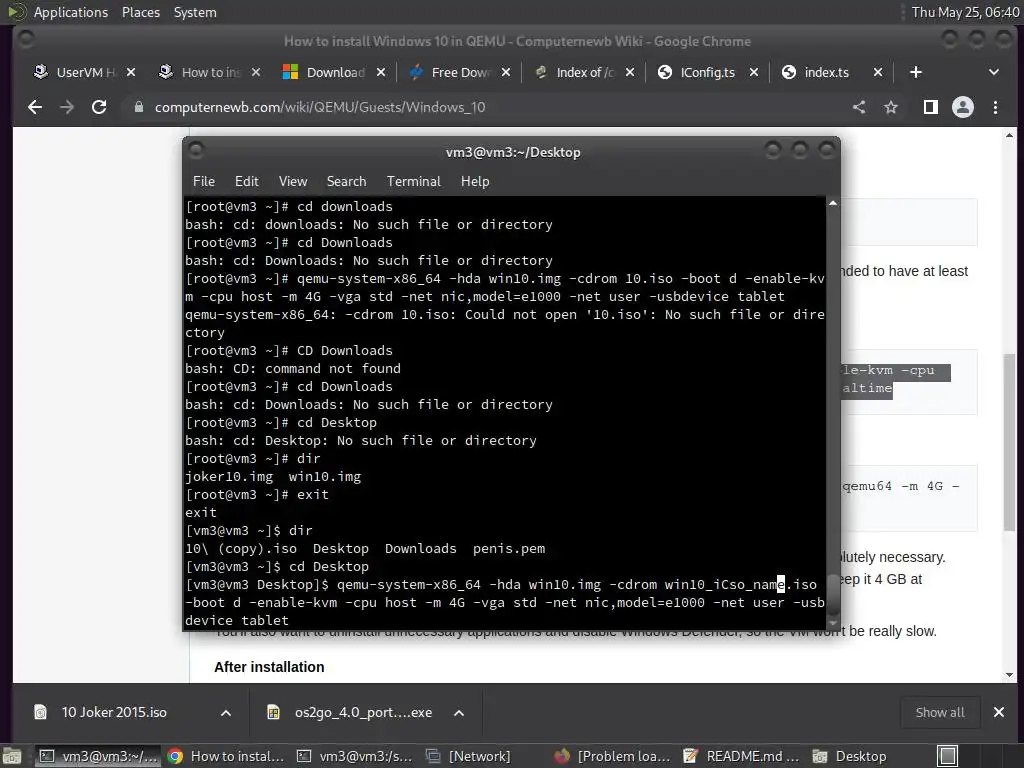Click terminal scrollbar thumb
Image resolution: width=1024 pixels, height=768 pixels.
(833, 594)
